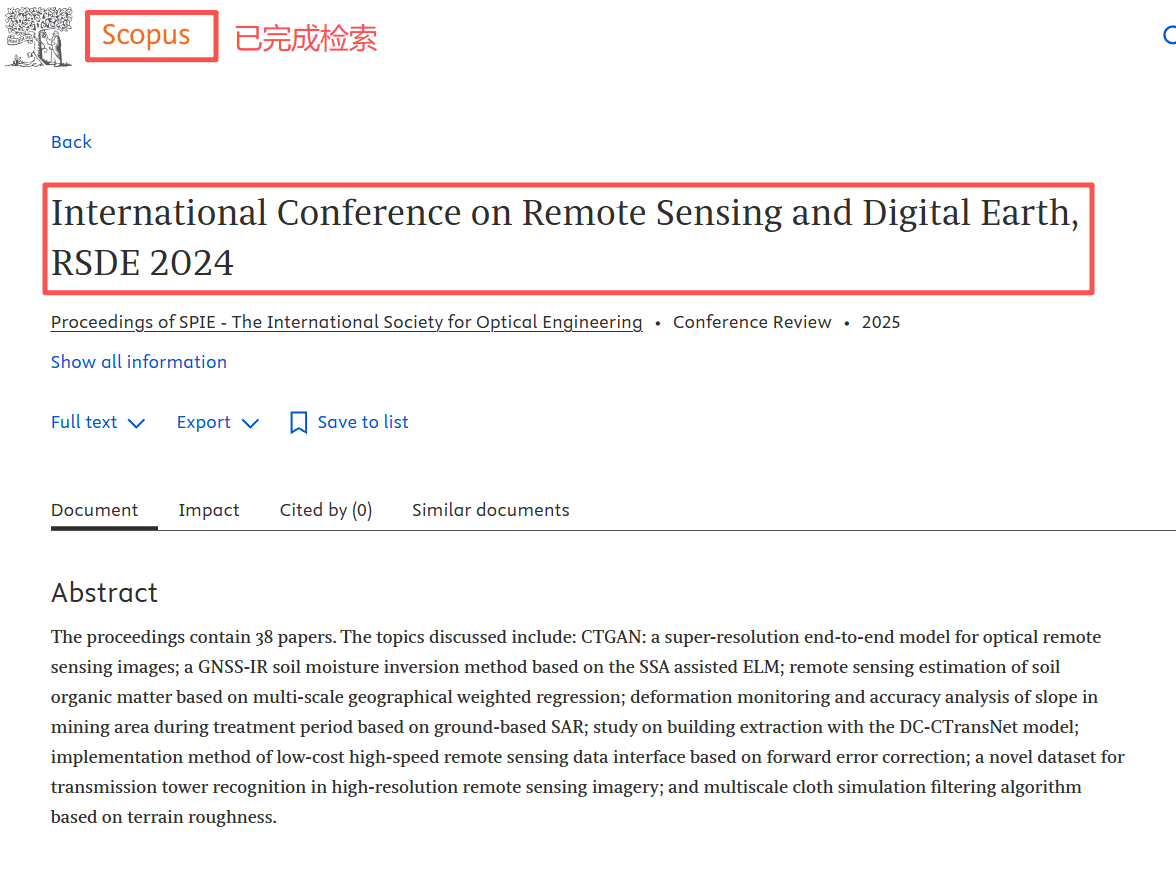1176x888 pixels.
Task: Click the chevron beside Full text
Action: click(x=137, y=423)
